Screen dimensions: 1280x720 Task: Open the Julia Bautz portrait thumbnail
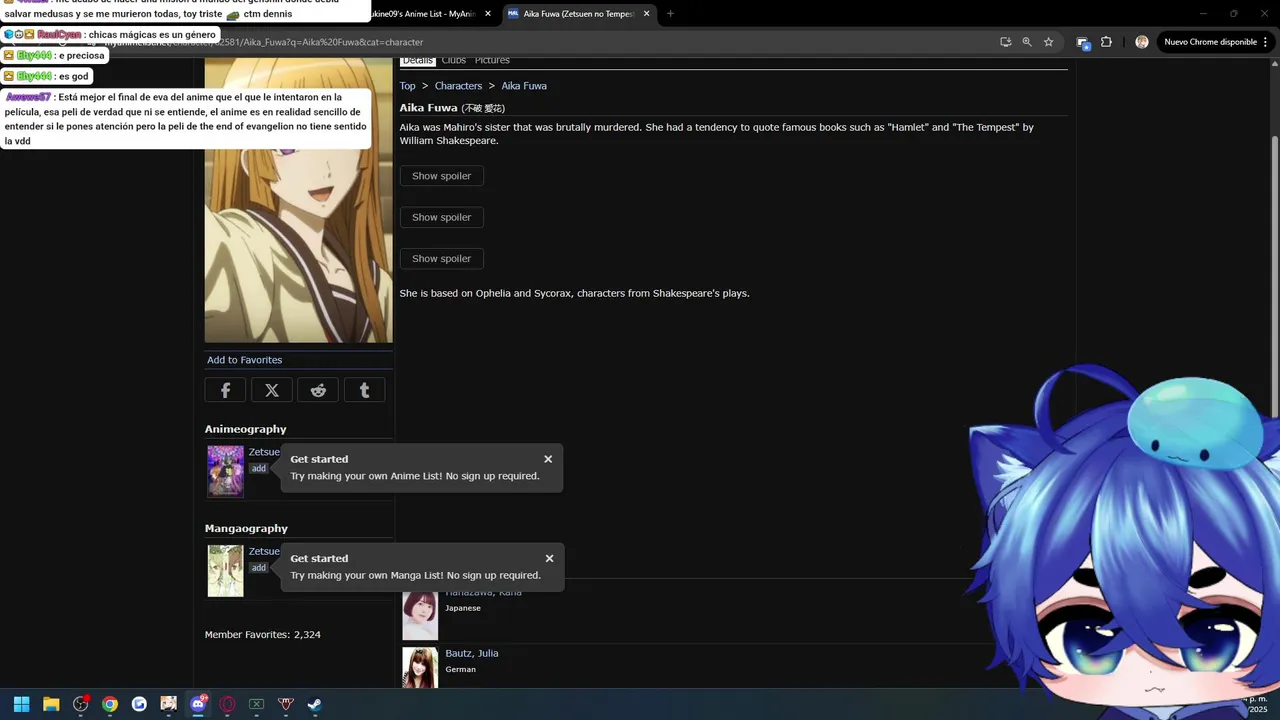click(x=420, y=667)
